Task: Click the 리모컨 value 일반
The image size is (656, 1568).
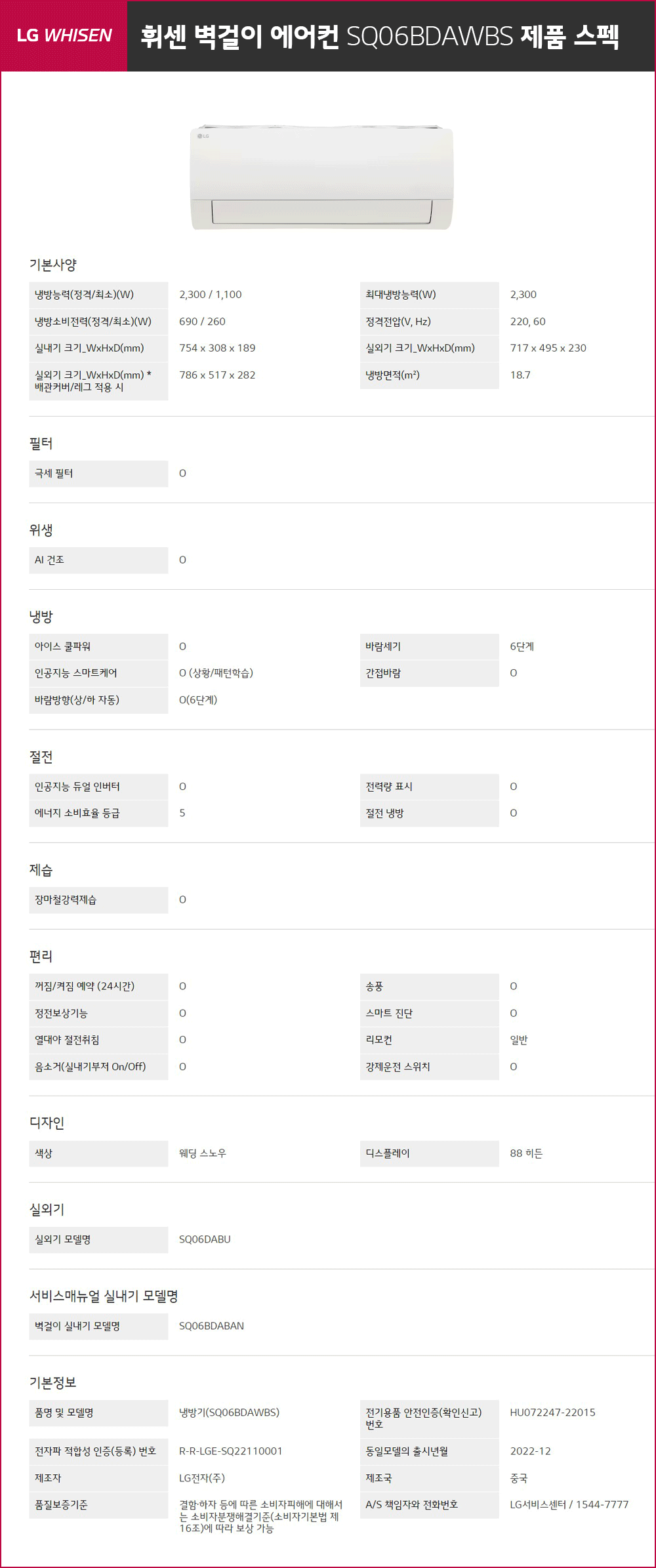Action: point(519,1041)
